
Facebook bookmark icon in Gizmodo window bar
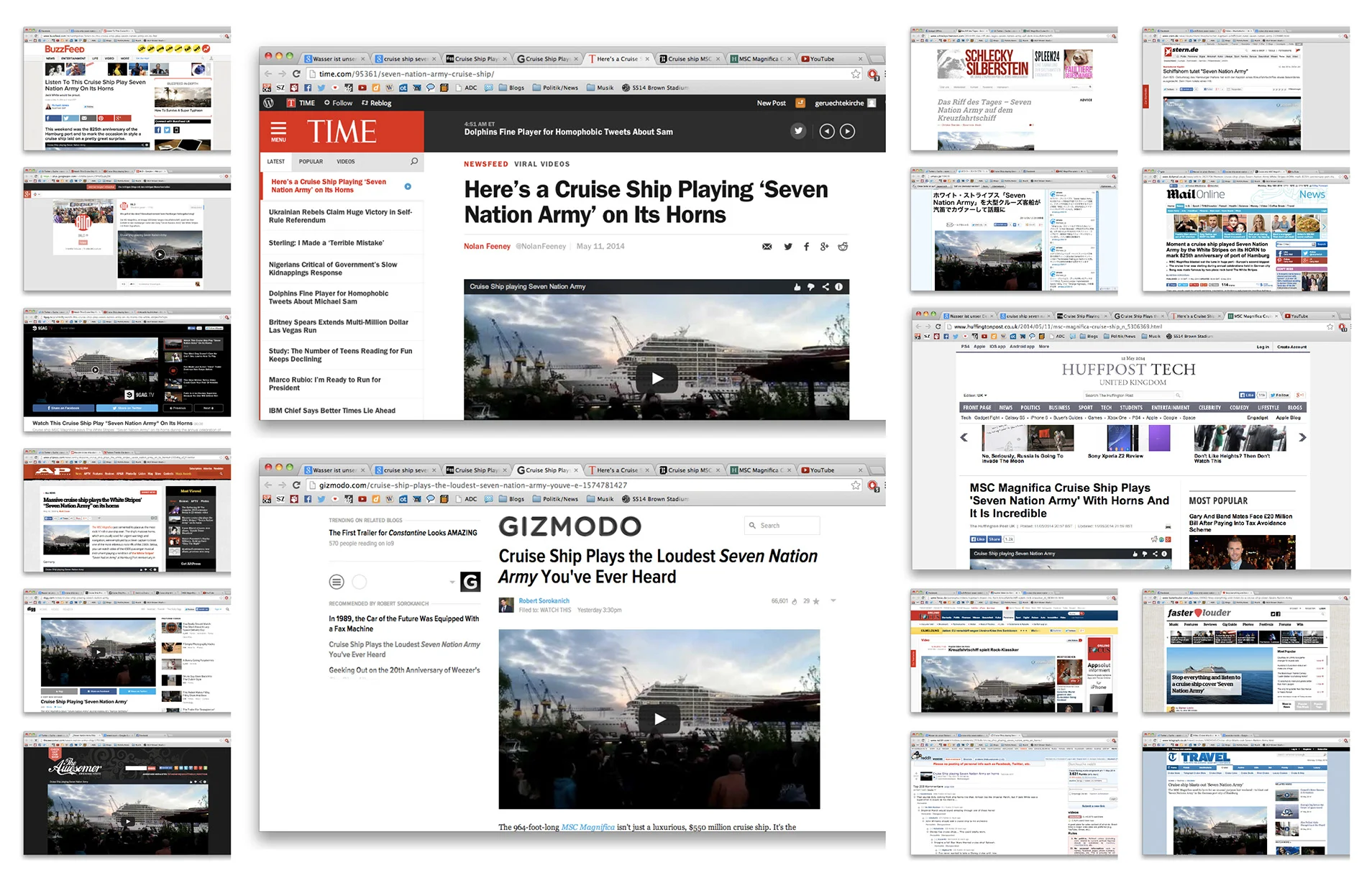pos(308,499)
